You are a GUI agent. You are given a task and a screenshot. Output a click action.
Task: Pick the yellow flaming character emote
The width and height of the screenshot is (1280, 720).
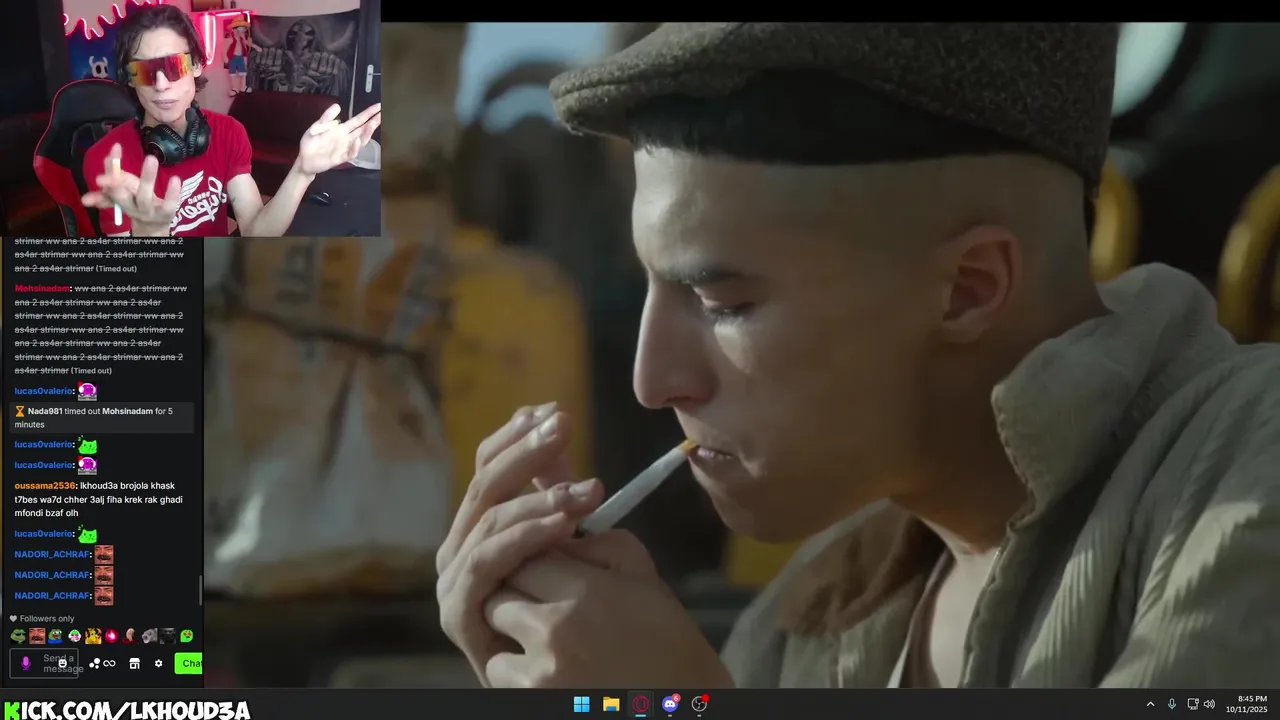[x=93, y=635]
